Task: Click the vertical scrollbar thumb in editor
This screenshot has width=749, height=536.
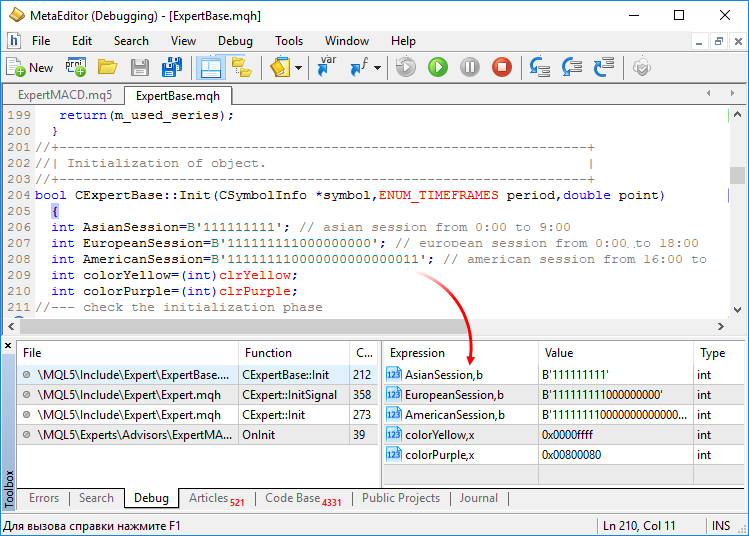Action: [737, 175]
